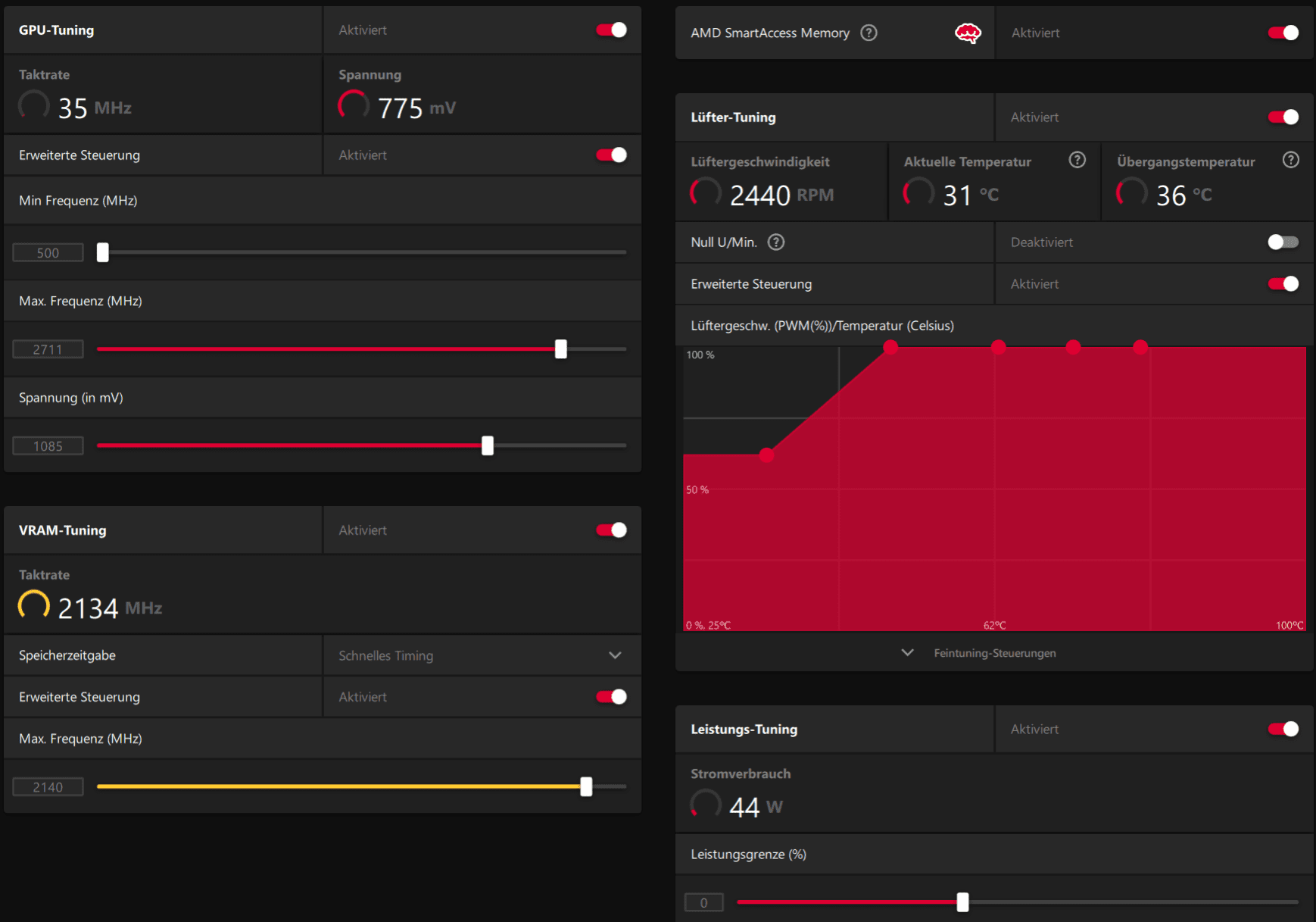1316x922 pixels.
Task: Click the red brain icon for SmartAccess Memory
Action: [968, 33]
